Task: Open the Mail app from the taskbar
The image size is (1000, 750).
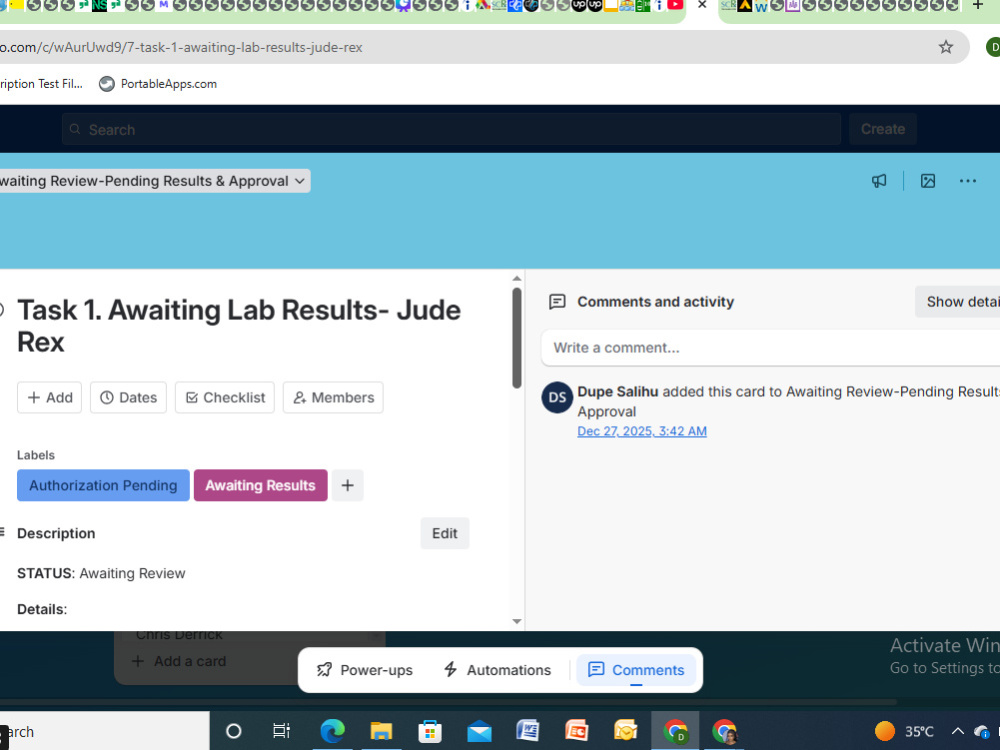Action: pyautogui.click(x=479, y=731)
